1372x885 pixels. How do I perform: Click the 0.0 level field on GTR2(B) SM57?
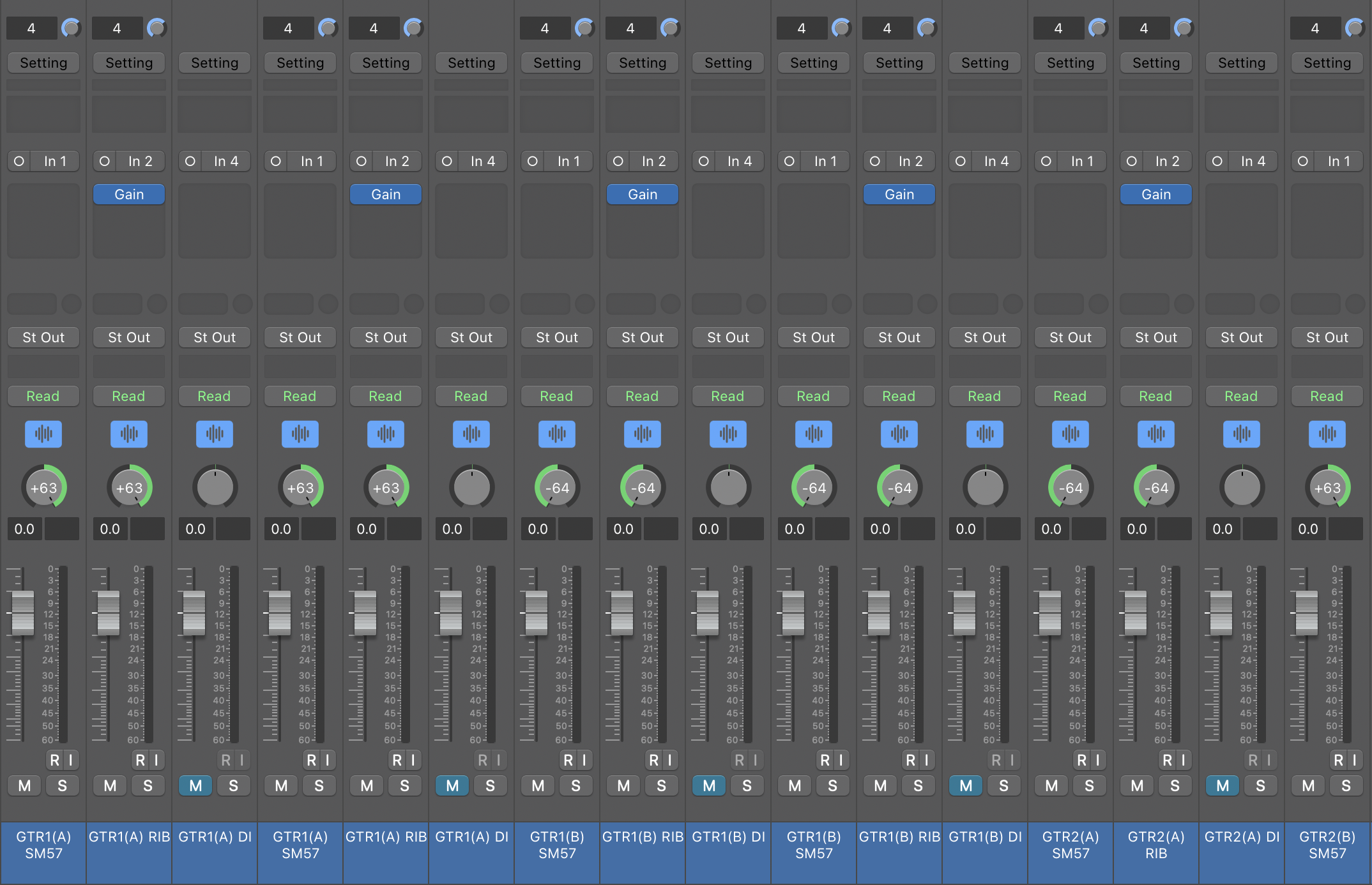(x=1307, y=529)
